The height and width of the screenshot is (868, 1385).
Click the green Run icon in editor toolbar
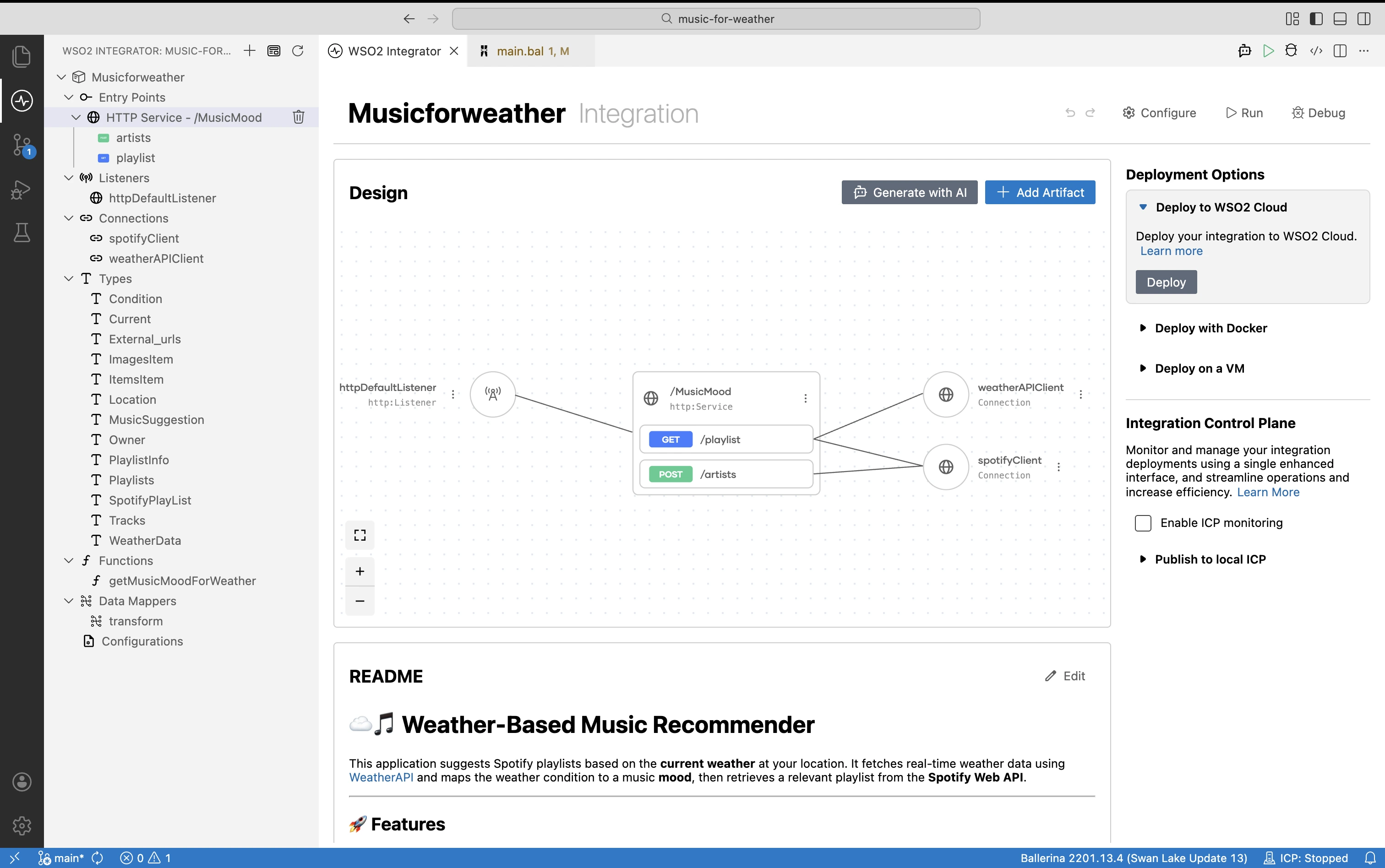[x=1268, y=51]
